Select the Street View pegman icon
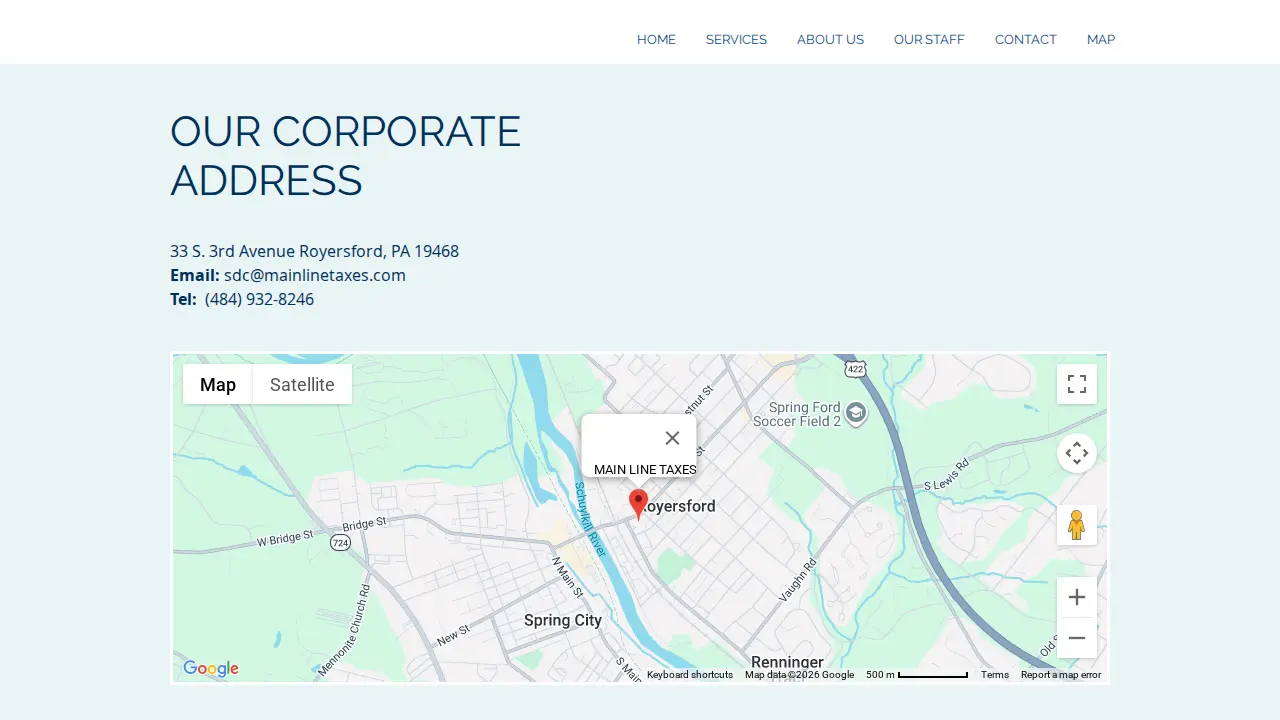Screen dimensions: 1280x720 1077,525
